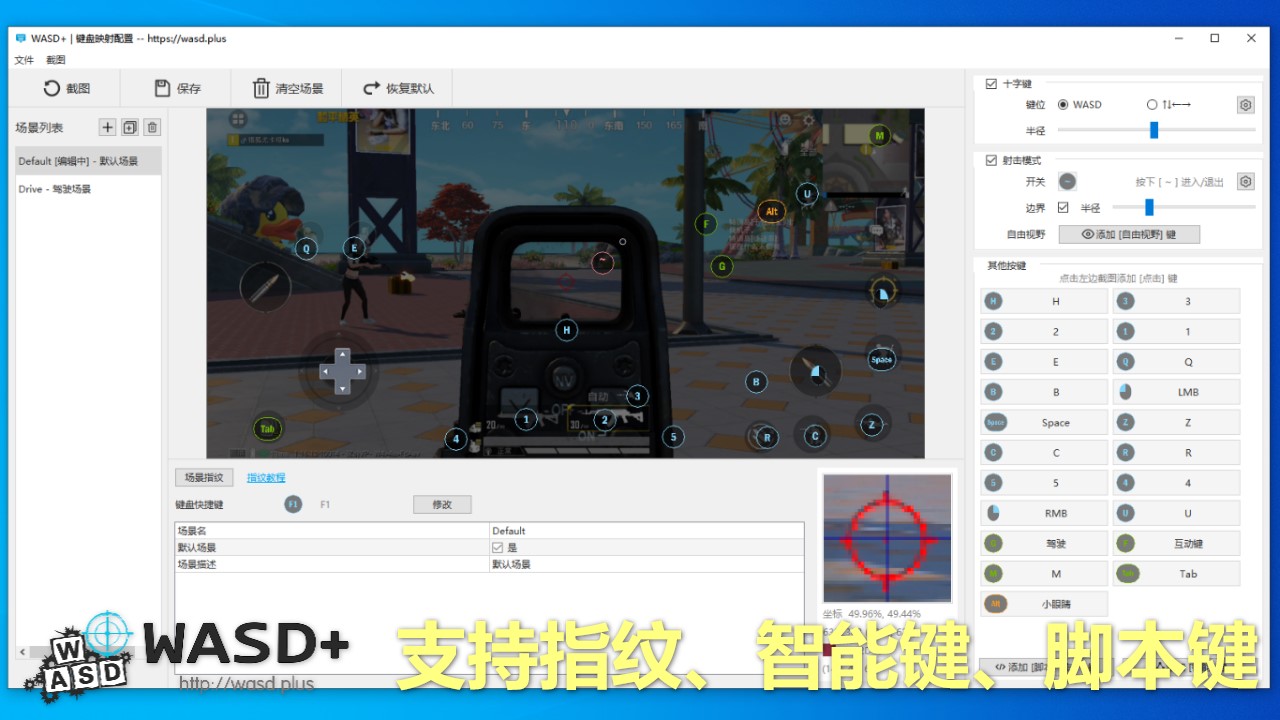
Task: Click the RMB button in 其他按键
Action: pos(1044,513)
